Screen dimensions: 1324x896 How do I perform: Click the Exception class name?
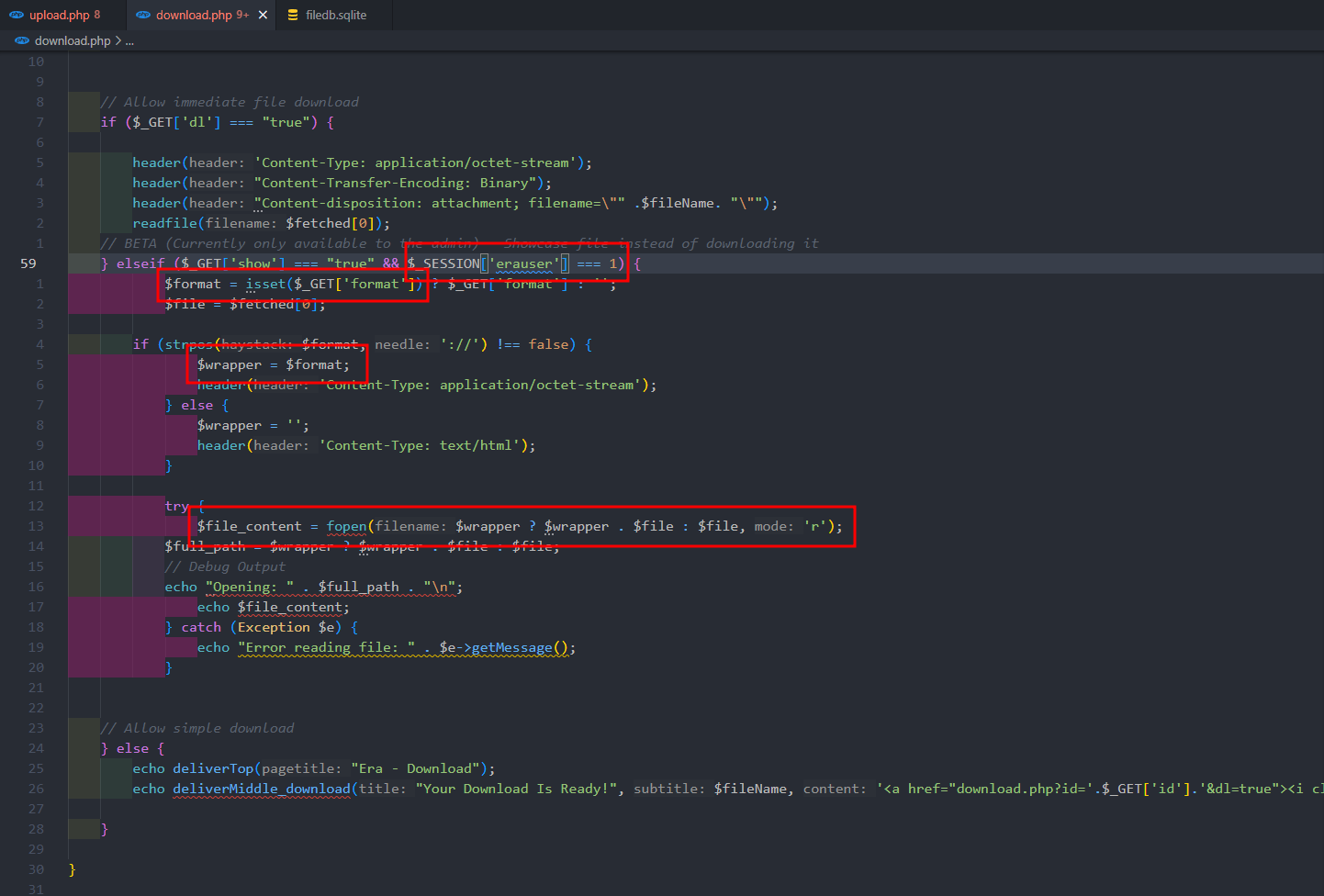pyautogui.click(x=274, y=627)
